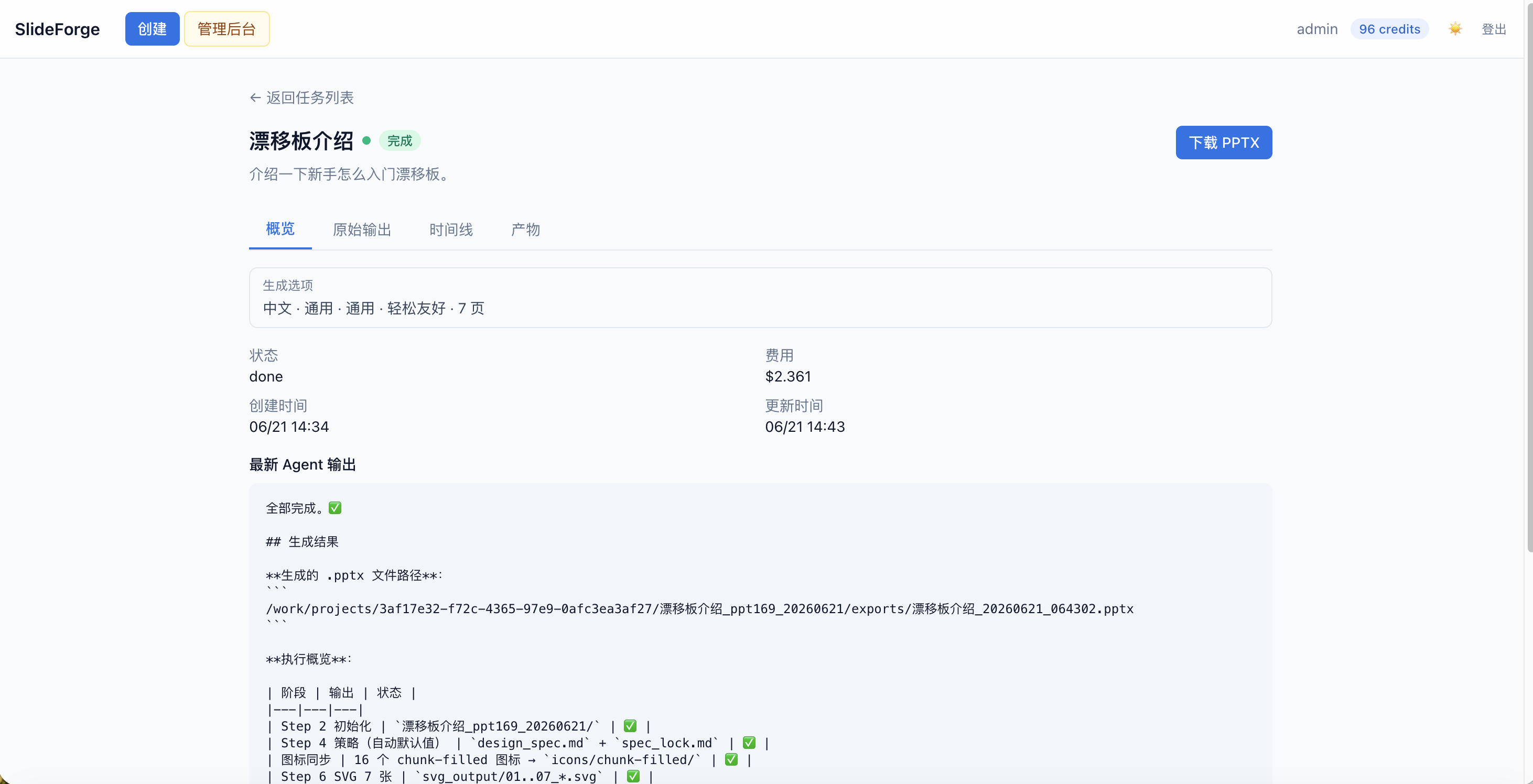Click the 96 credits badge
The width and height of the screenshot is (1533, 784).
1389,29
